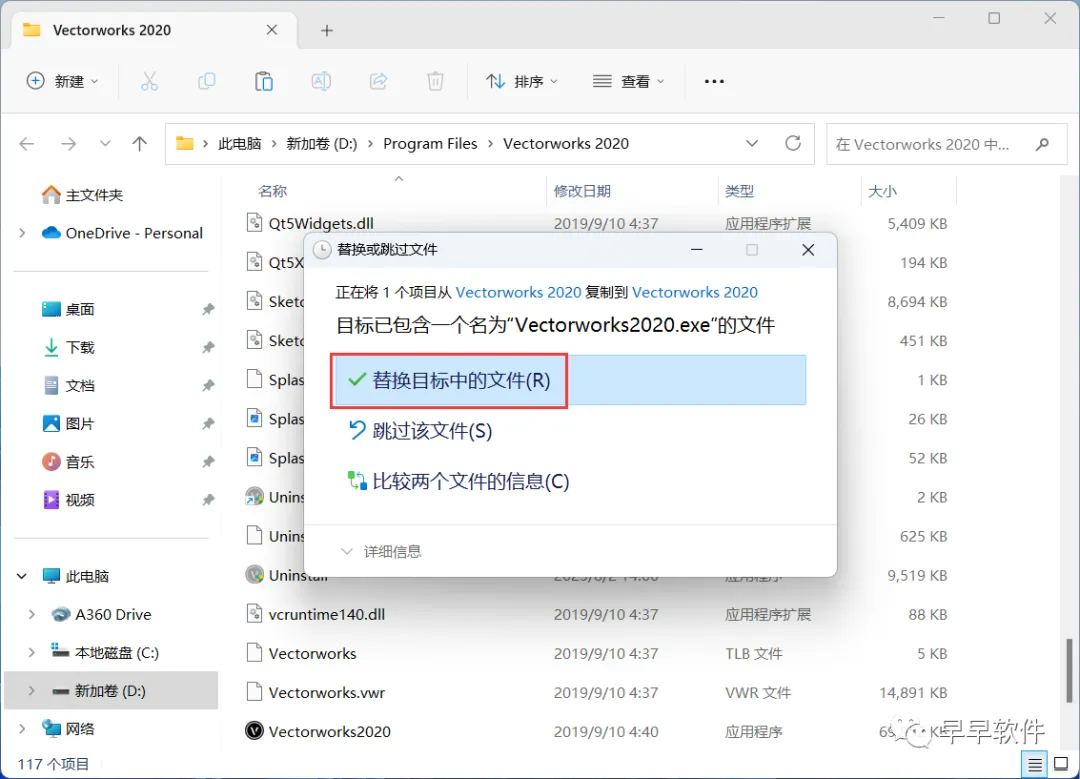Viewport: 1080px width, 779px height.
Task: Collapse the 此电脑 tree node
Action: point(22,576)
